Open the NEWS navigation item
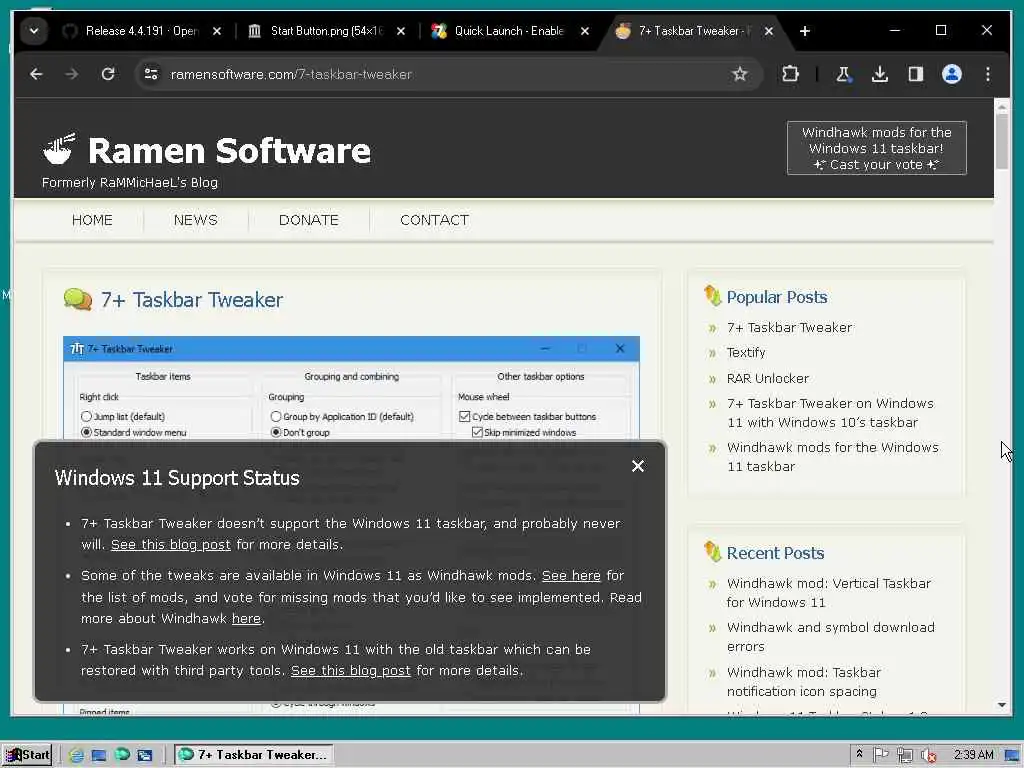Image resolution: width=1024 pixels, height=768 pixels. [195, 220]
